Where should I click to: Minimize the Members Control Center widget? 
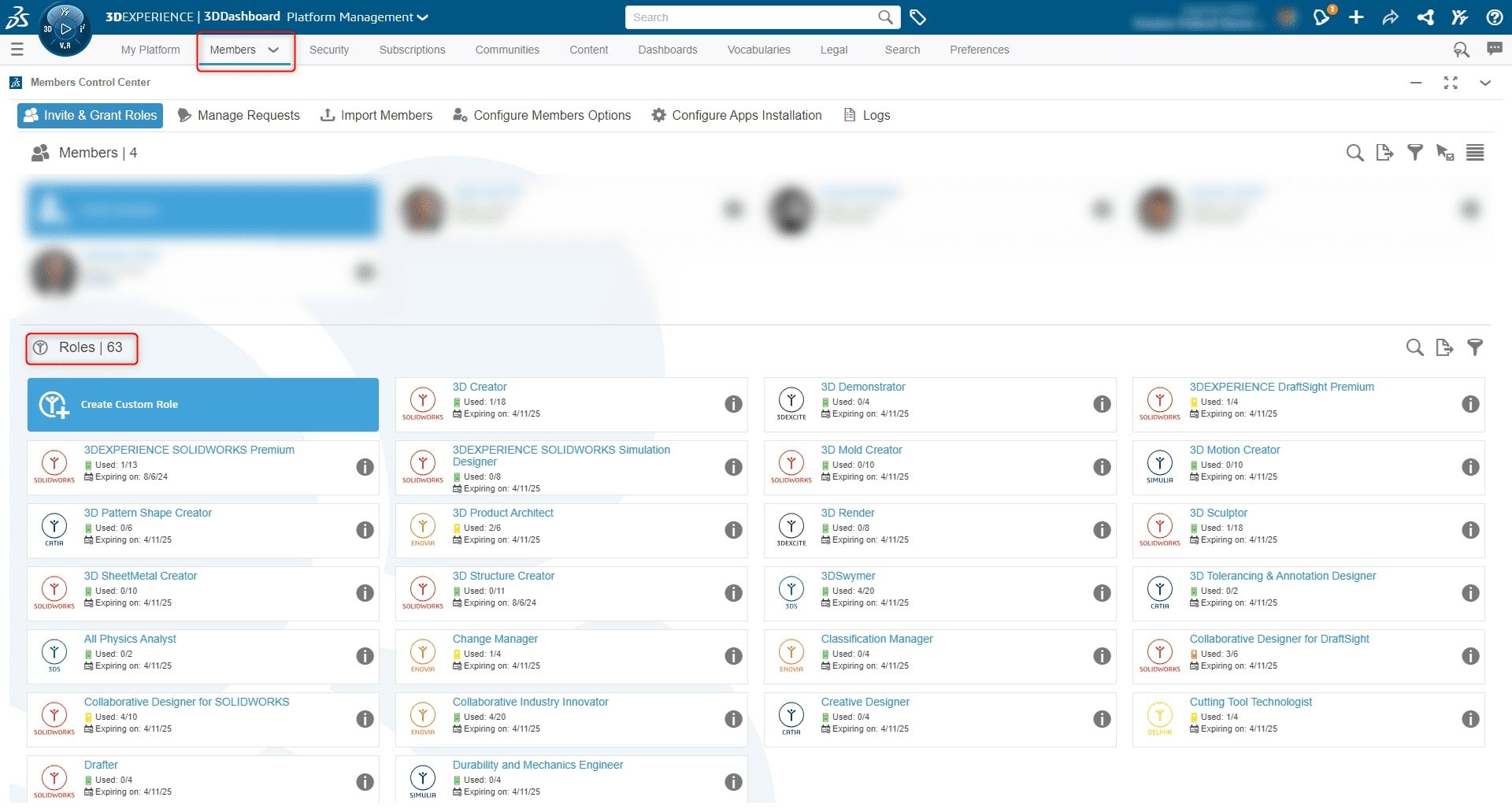1416,83
